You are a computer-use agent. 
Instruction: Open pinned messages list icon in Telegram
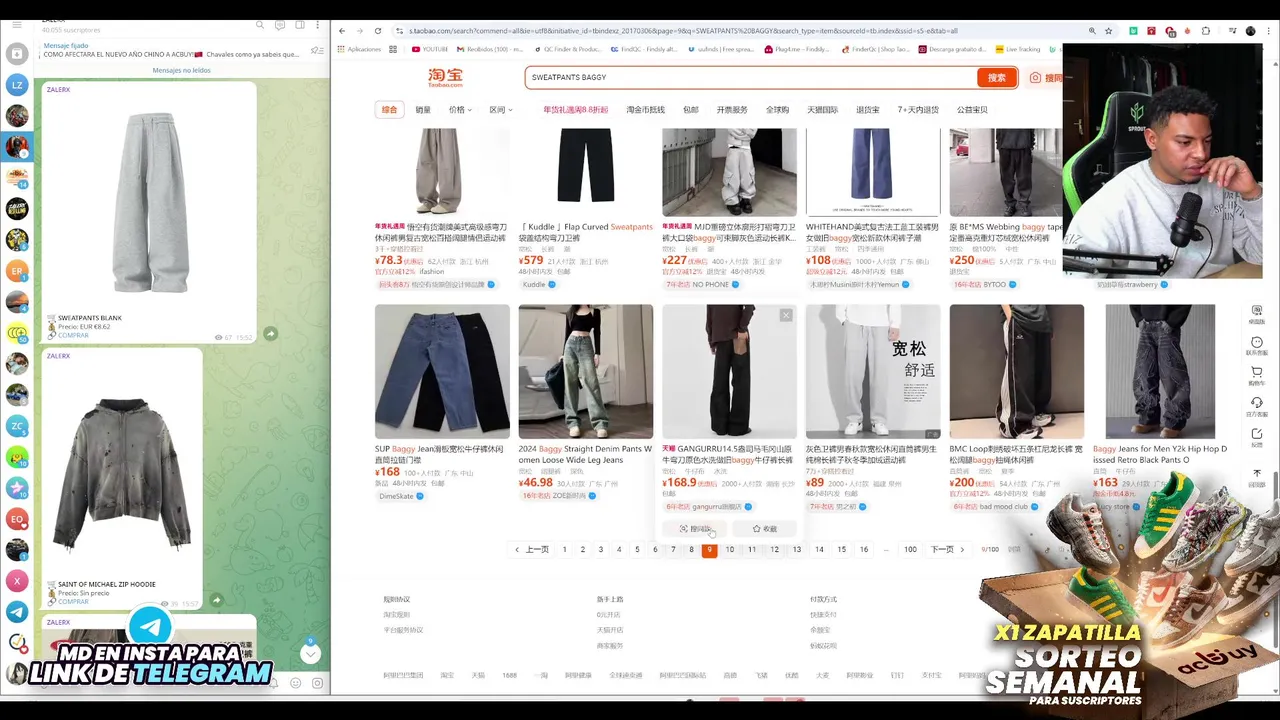[317, 50]
